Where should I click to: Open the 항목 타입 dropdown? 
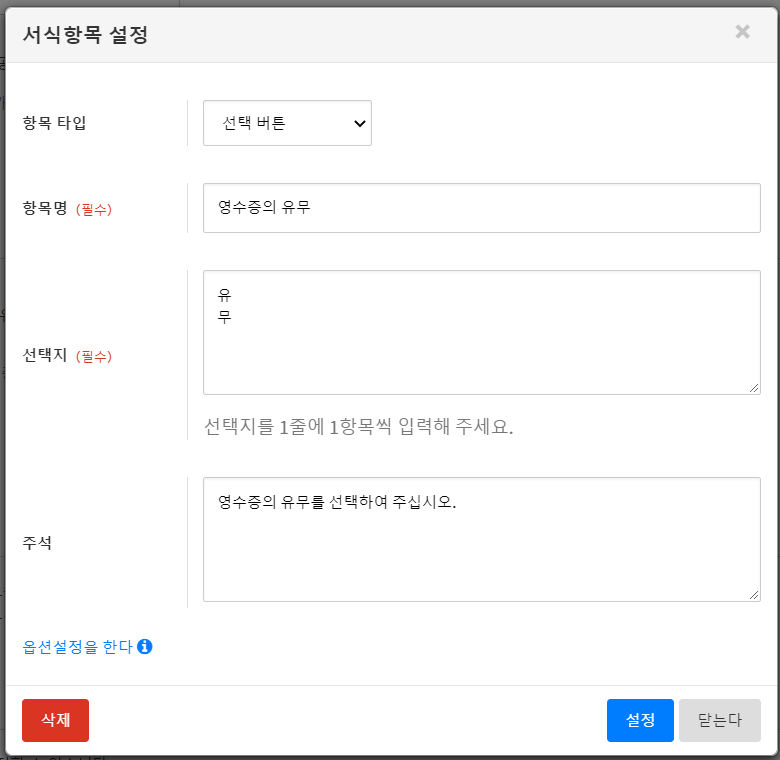click(287, 123)
